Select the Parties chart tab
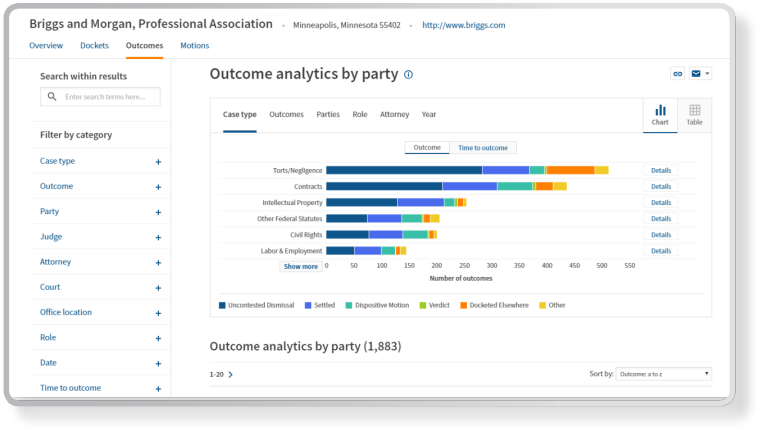Viewport: 768px width, 432px height. coord(328,115)
